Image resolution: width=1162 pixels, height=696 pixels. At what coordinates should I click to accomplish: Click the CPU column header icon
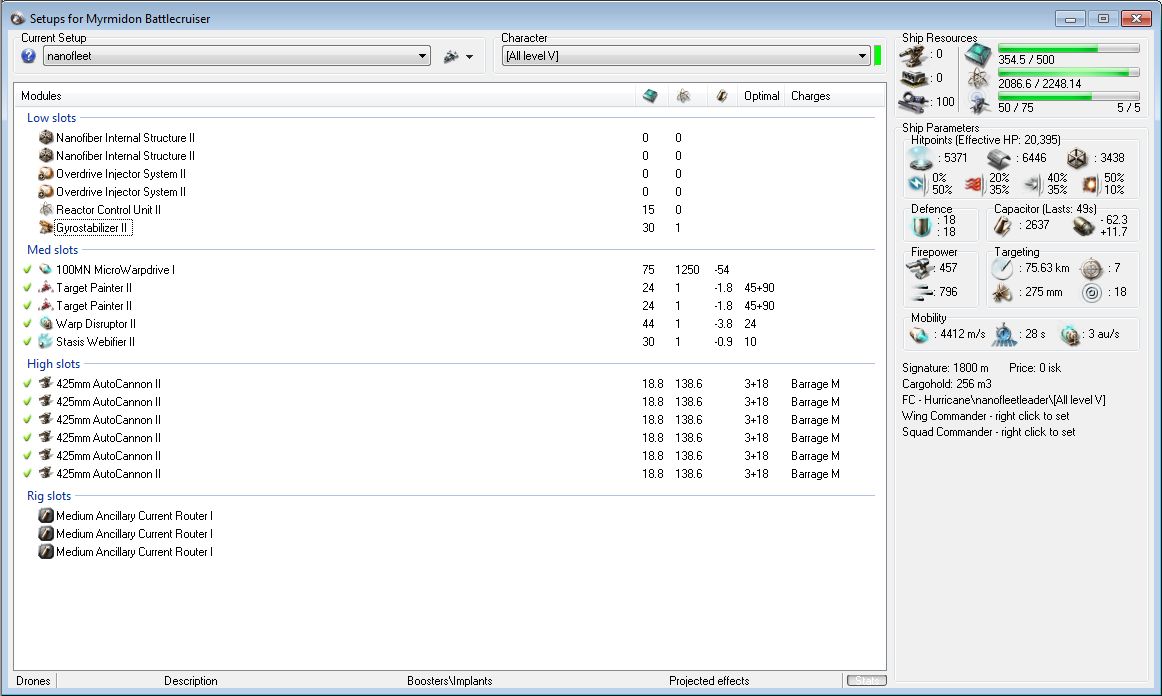[650, 96]
